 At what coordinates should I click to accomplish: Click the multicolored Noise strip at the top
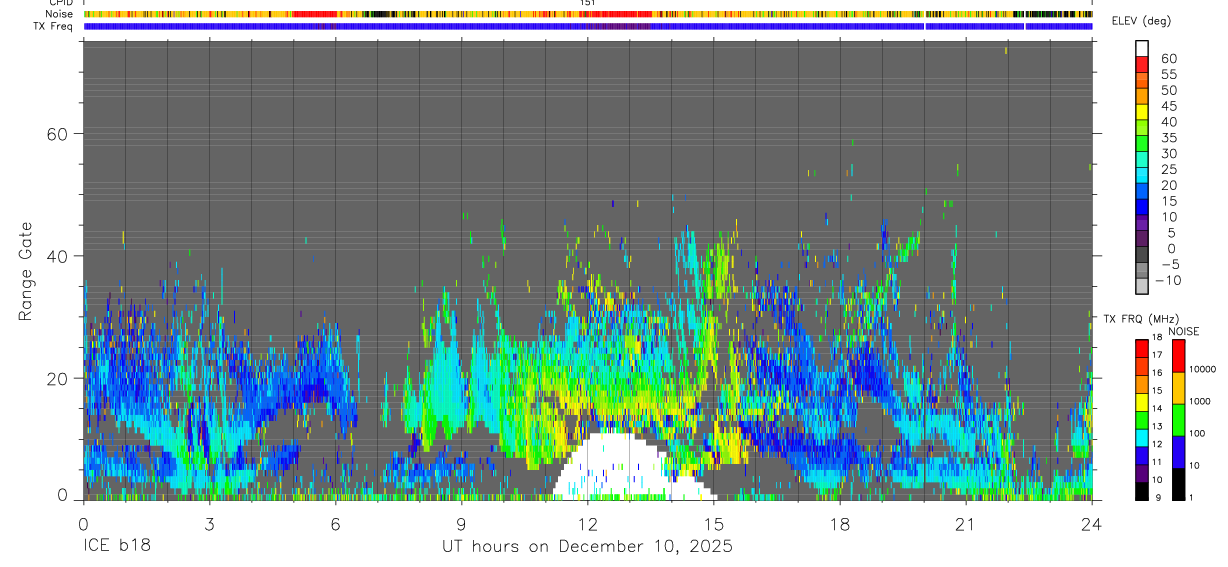pyautogui.click(x=588, y=15)
